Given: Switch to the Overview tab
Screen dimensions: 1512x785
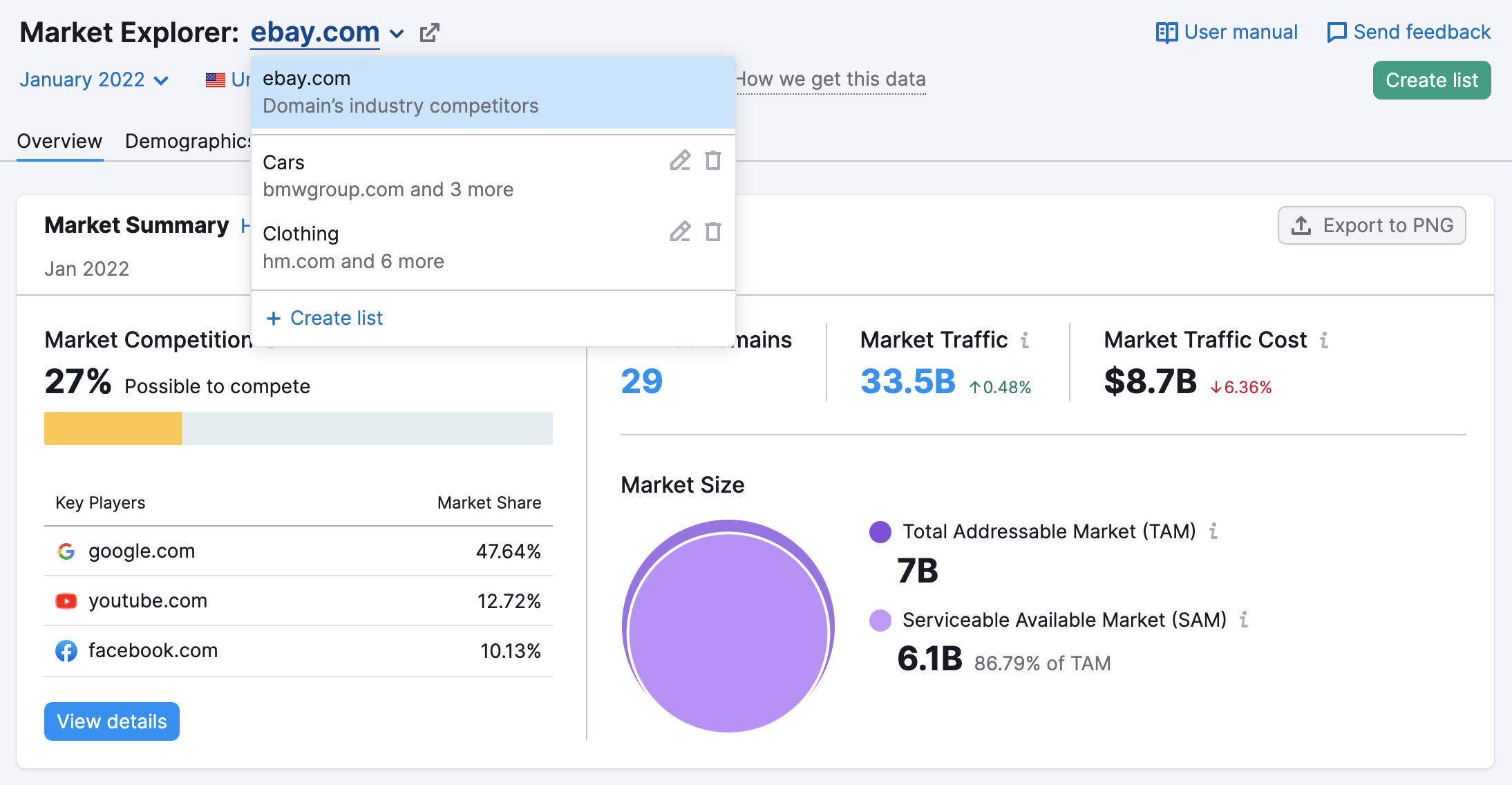Looking at the screenshot, I should pos(59,141).
